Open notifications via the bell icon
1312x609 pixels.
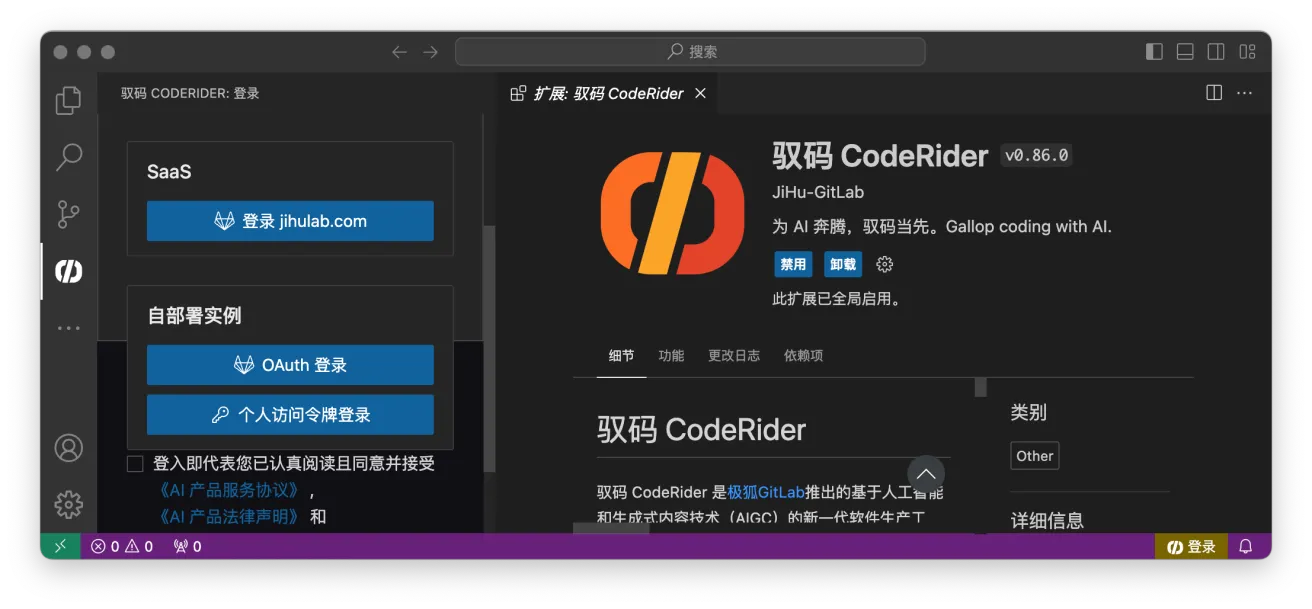pos(1245,546)
